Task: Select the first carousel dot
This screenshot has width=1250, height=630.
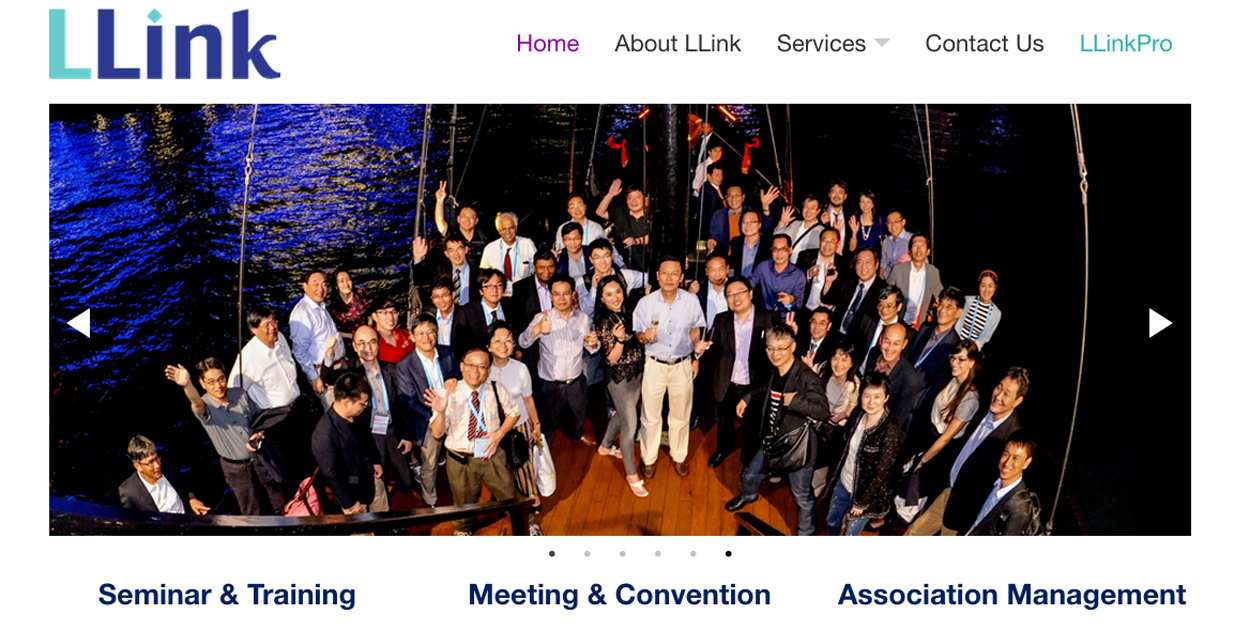Action: click(x=552, y=553)
